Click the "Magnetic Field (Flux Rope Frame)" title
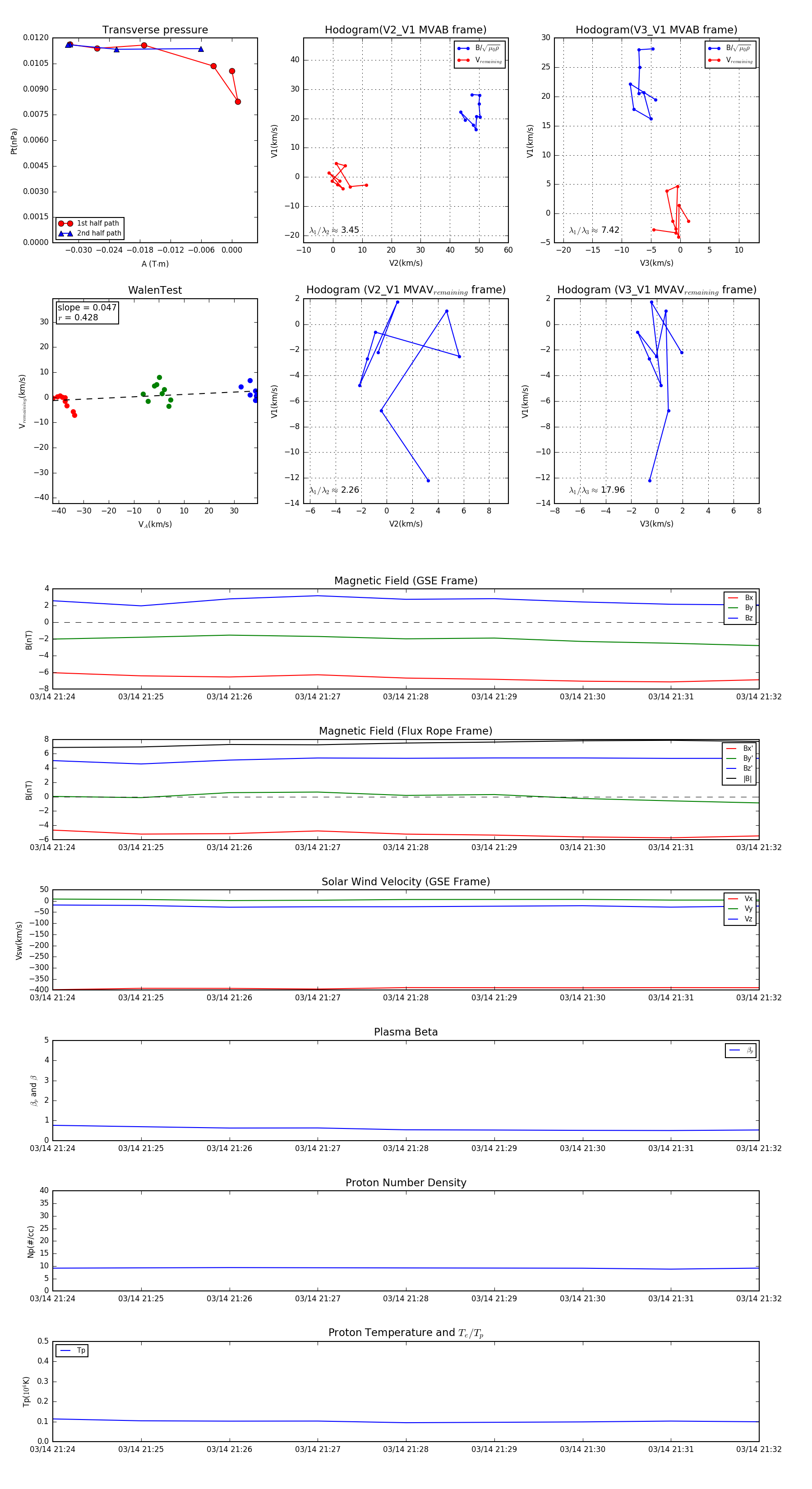Image resolution: width=812 pixels, height=1489 pixels. pos(406,731)
